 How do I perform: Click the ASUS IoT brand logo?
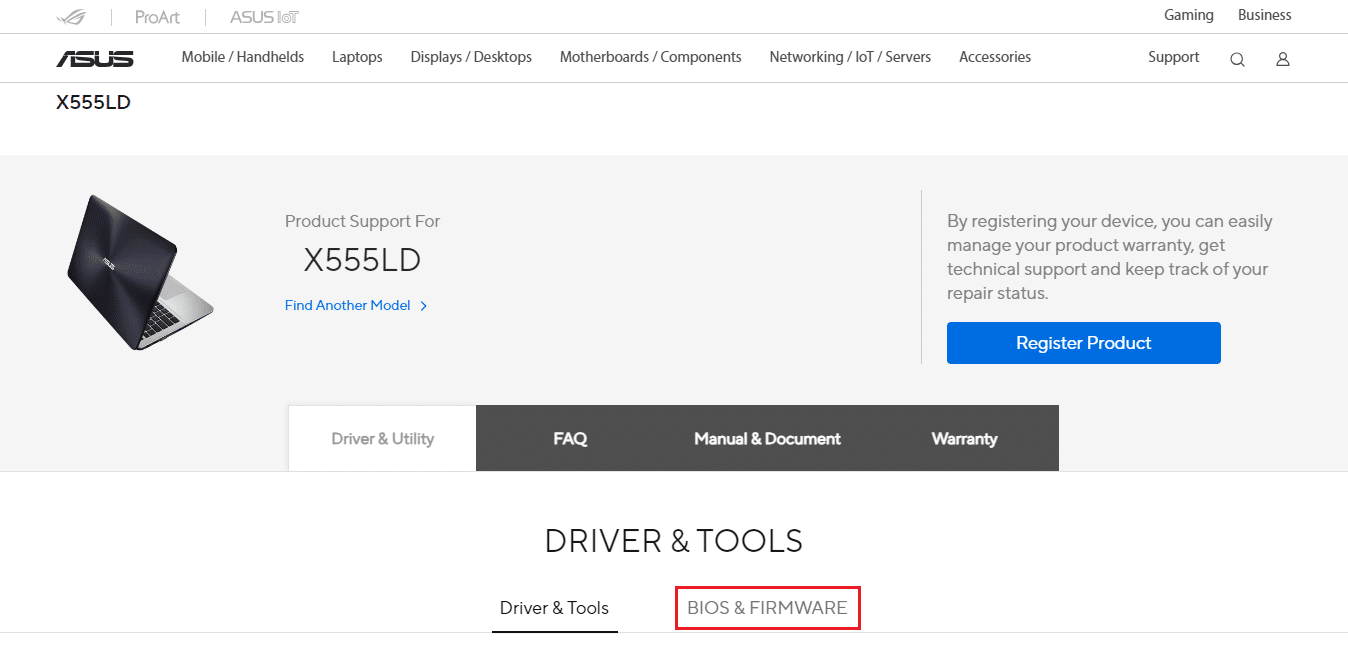264,17
